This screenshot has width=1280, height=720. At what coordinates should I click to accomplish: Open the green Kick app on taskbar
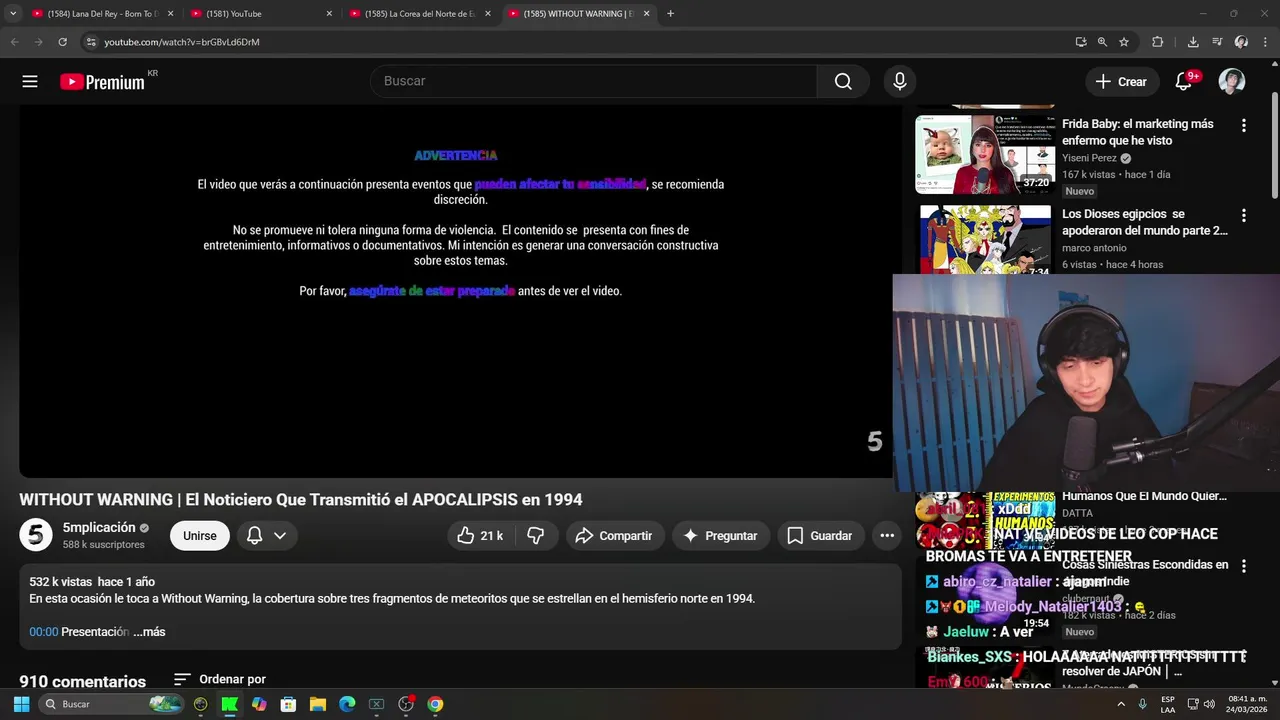[x=229, y=704]
